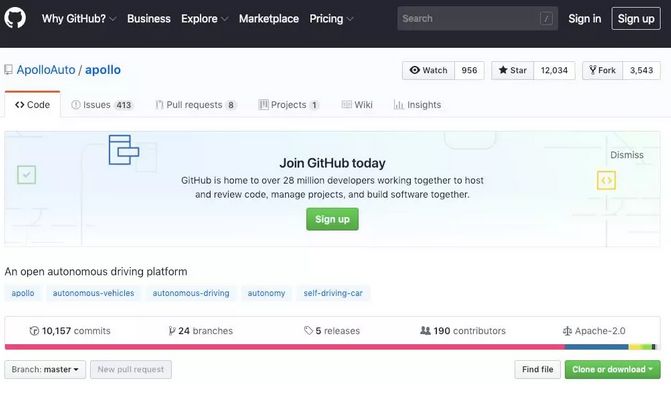View the 190 contributors list
671x394 pixels.
463,331
